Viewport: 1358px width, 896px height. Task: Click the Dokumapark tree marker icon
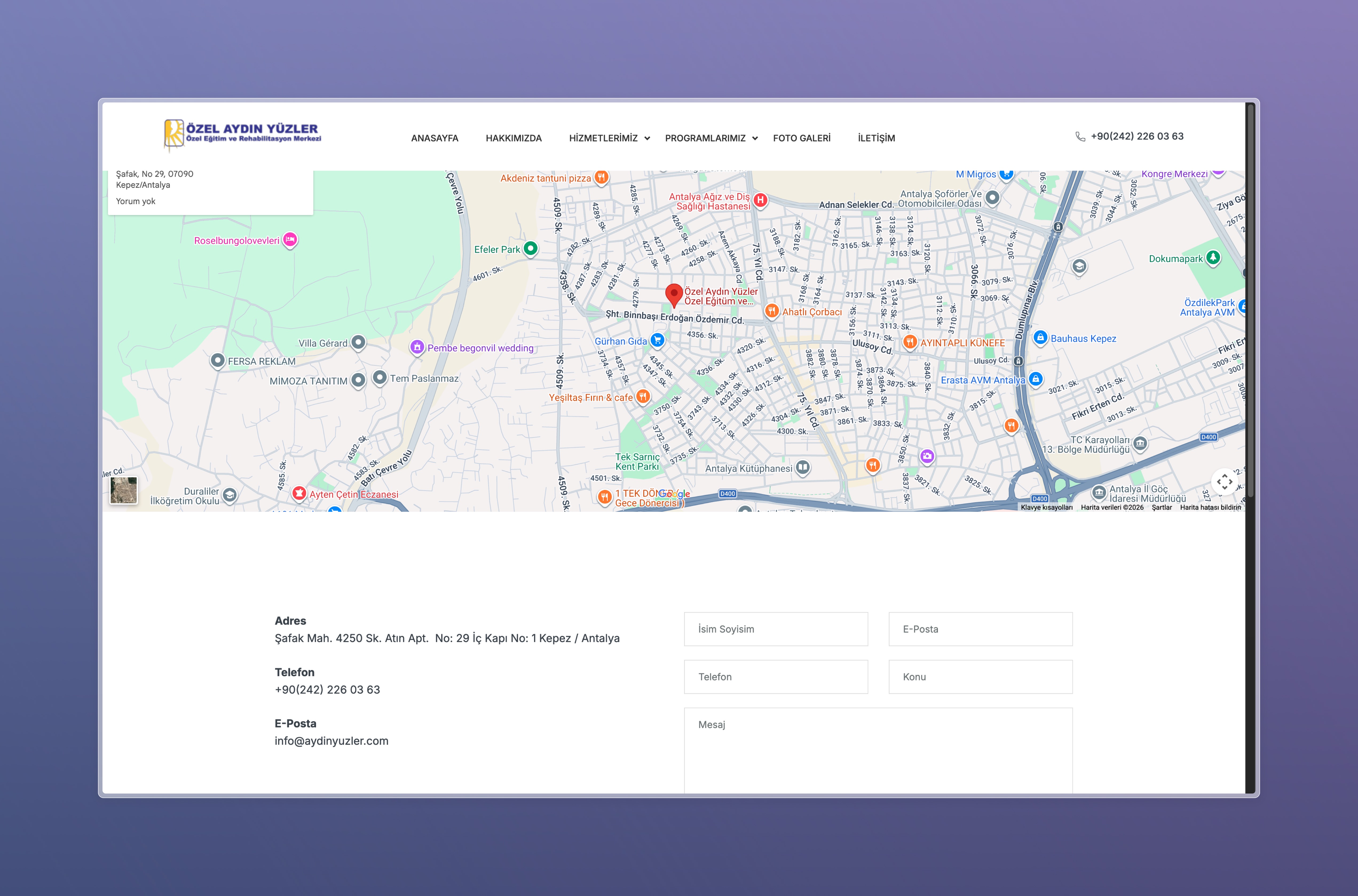(1213, 257)
